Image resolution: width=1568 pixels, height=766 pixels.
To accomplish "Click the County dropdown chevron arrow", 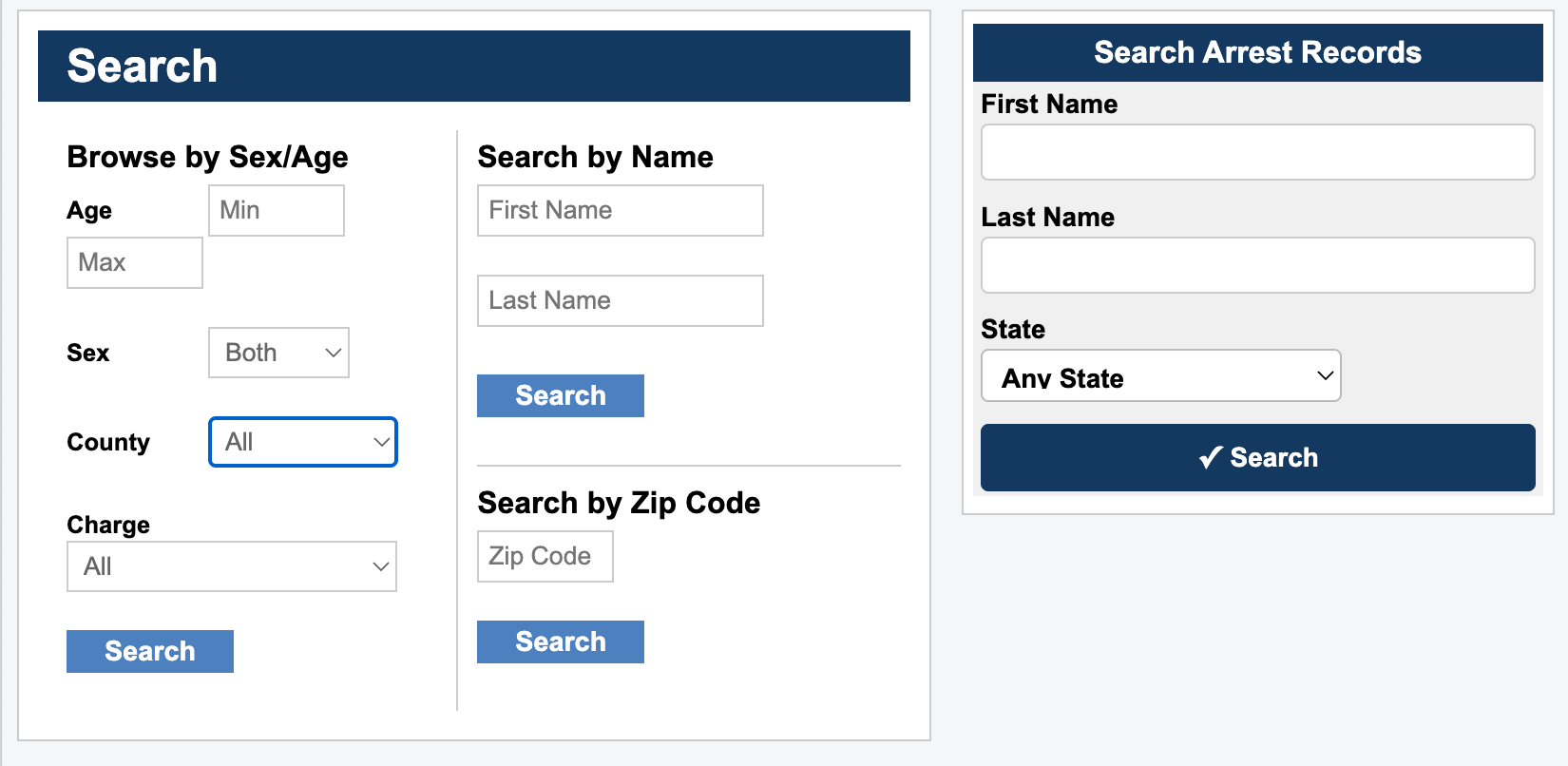I will (x=381, y=442).
